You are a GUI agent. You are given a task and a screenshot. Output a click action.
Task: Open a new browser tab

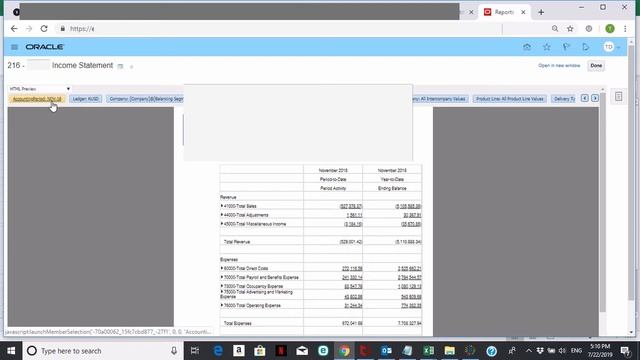coord(541,12)
